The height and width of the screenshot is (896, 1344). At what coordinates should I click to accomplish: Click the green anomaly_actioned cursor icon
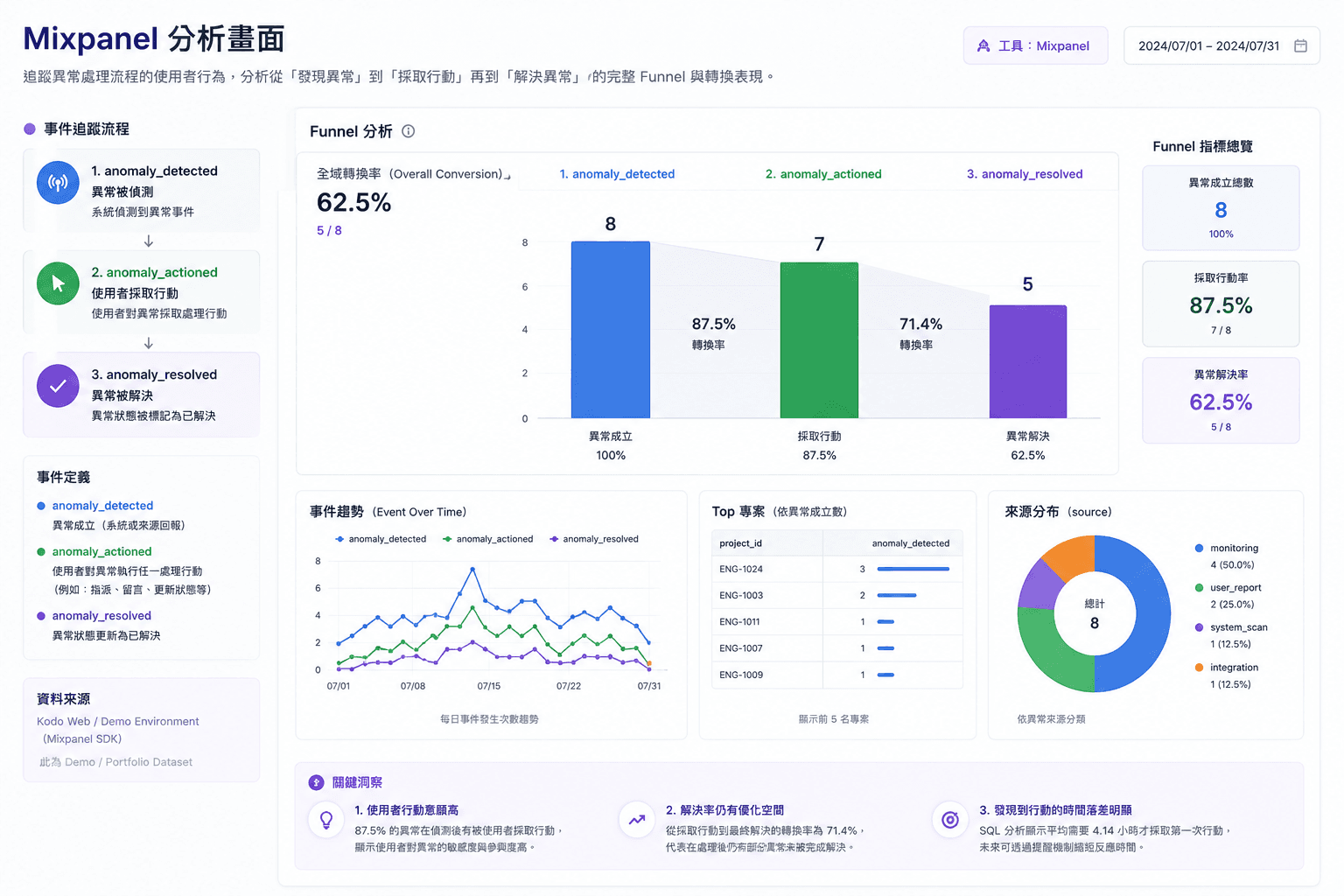coord(58,283)
